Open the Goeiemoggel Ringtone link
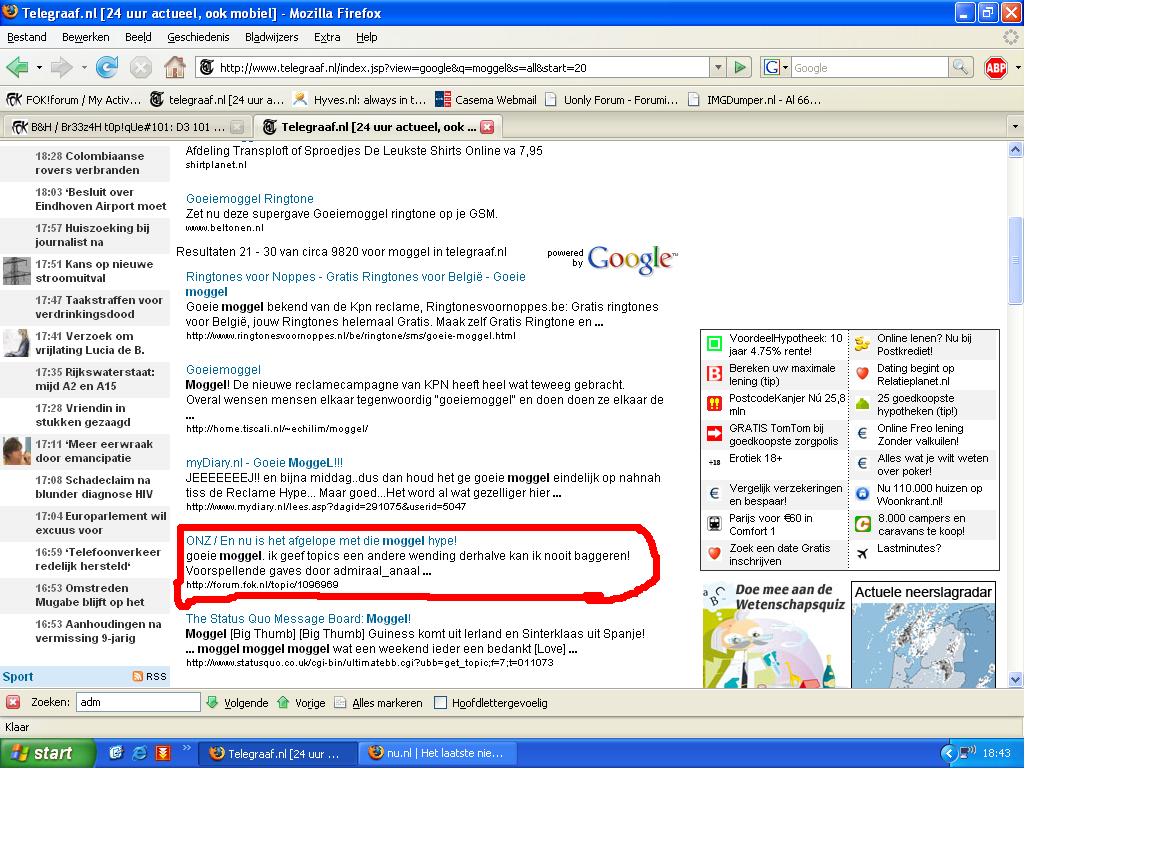The width and height of the screenshot is (1152, 864). 250,198
